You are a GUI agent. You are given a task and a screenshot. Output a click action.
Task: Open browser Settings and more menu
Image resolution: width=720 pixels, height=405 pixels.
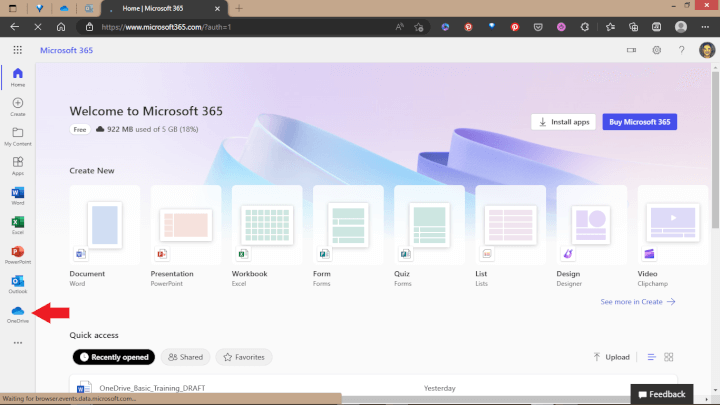[x=705, y=27]
